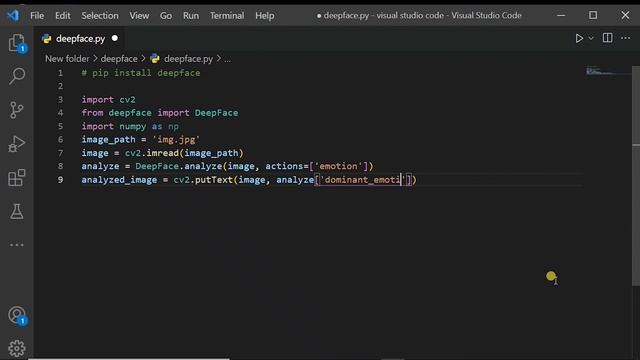Screen dimensions: 640x360
Task: Click the 'emotion' string on line 8
Action: click(338, 167)
